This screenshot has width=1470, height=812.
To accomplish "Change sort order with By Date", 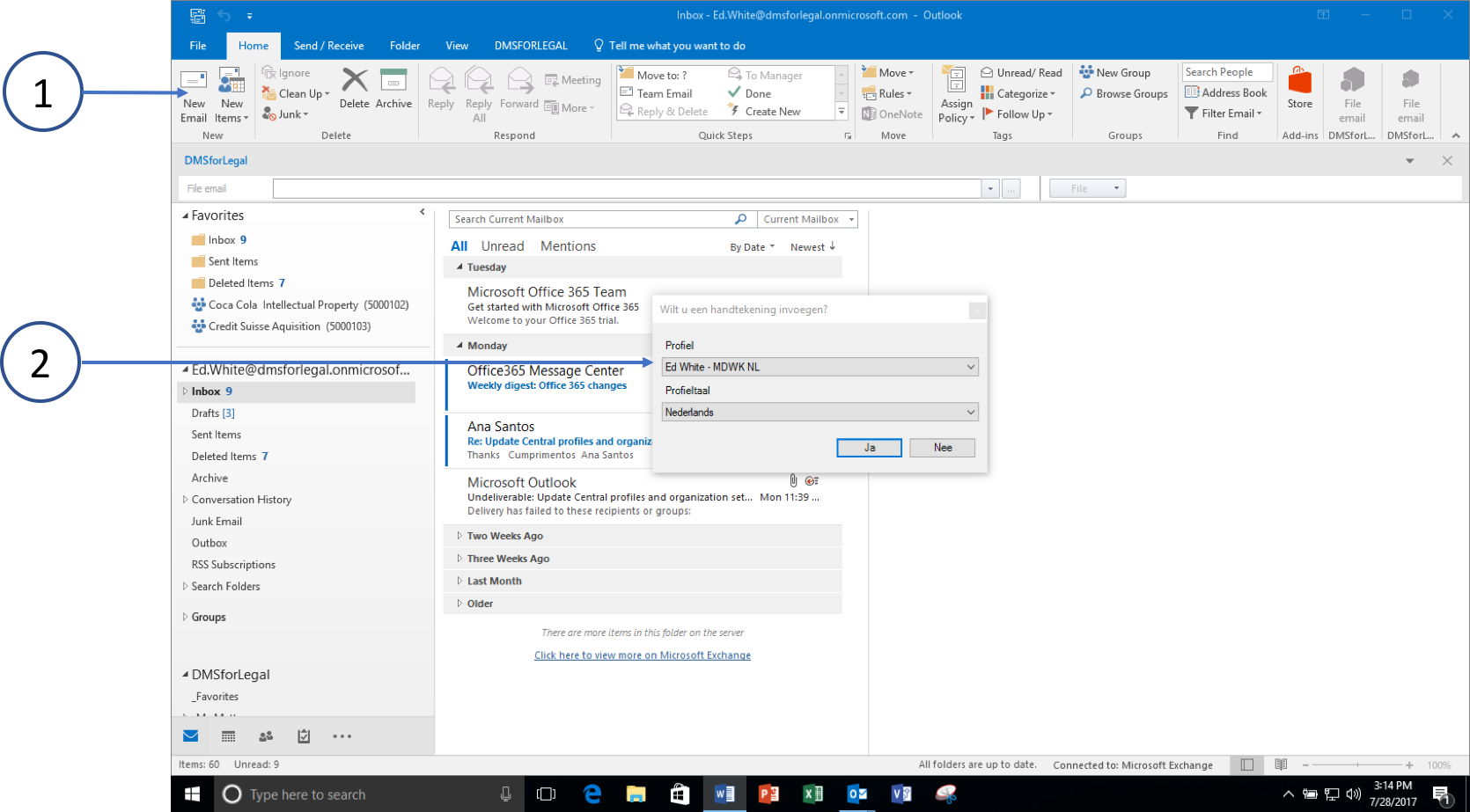I will 753,247.
